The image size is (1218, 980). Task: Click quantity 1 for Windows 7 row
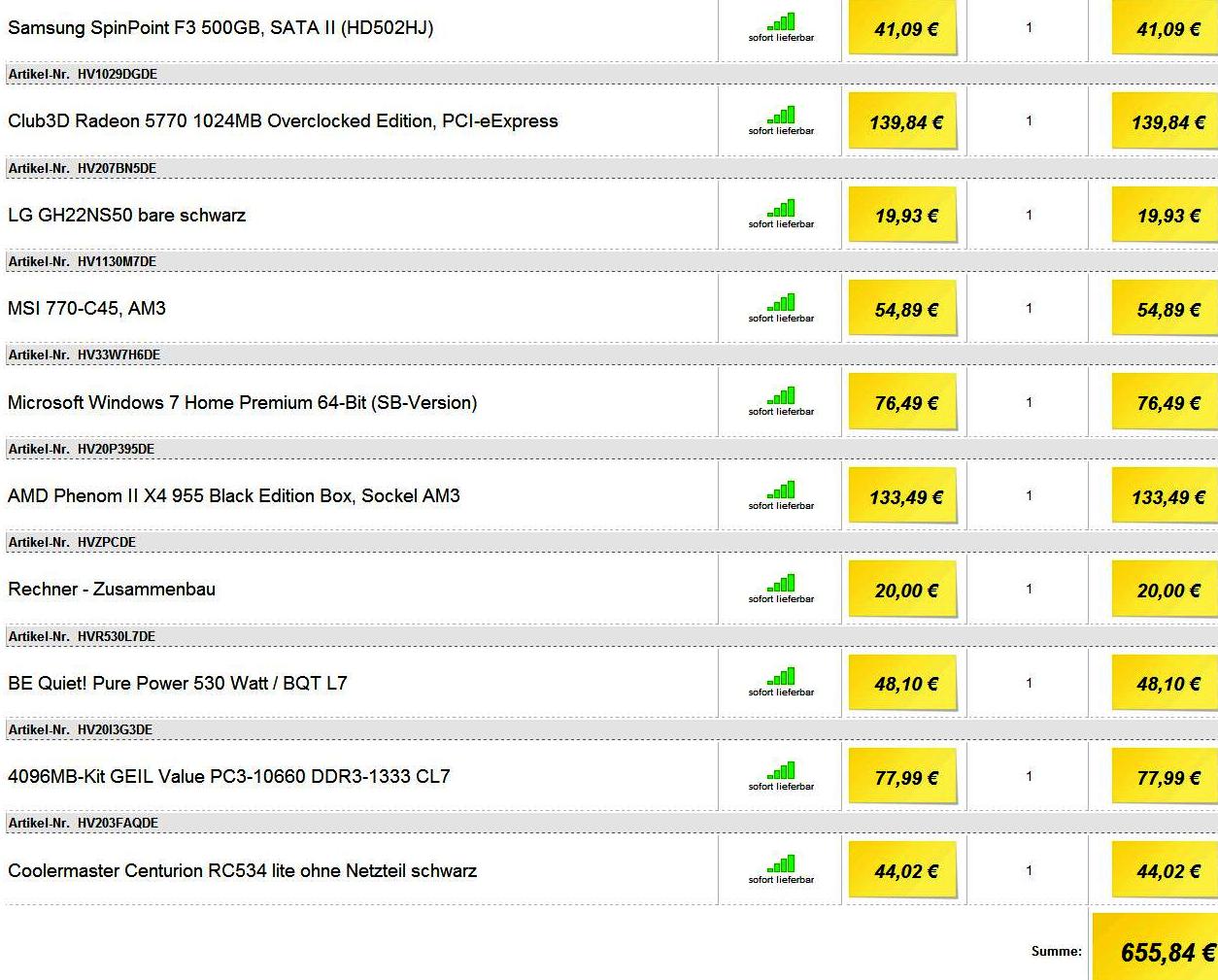pos(1029,402)
